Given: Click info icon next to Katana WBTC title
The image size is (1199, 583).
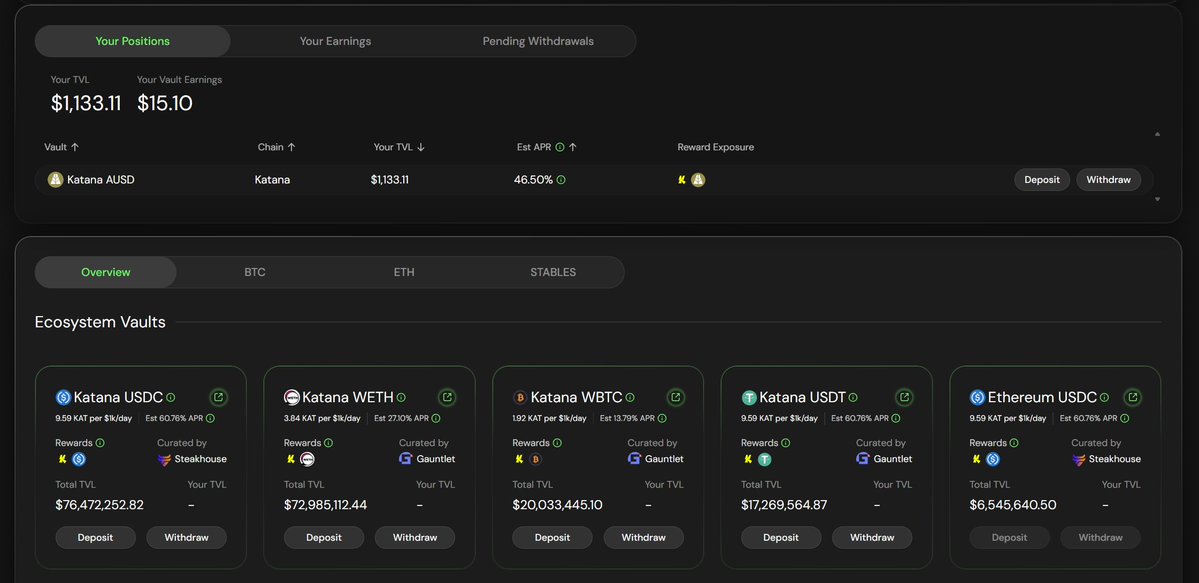Looking at the screenshot, I should click(630, 398).
